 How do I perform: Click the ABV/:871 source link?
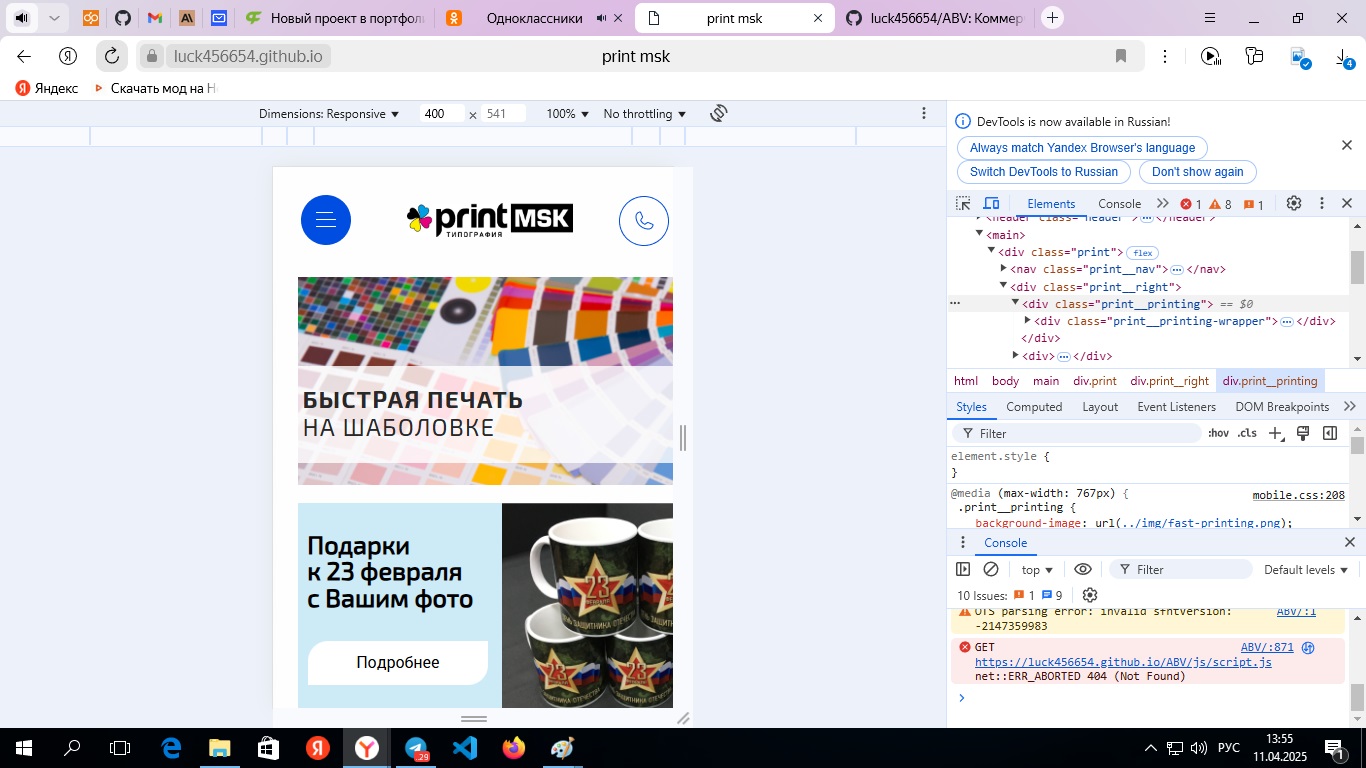click(1267, 647)
